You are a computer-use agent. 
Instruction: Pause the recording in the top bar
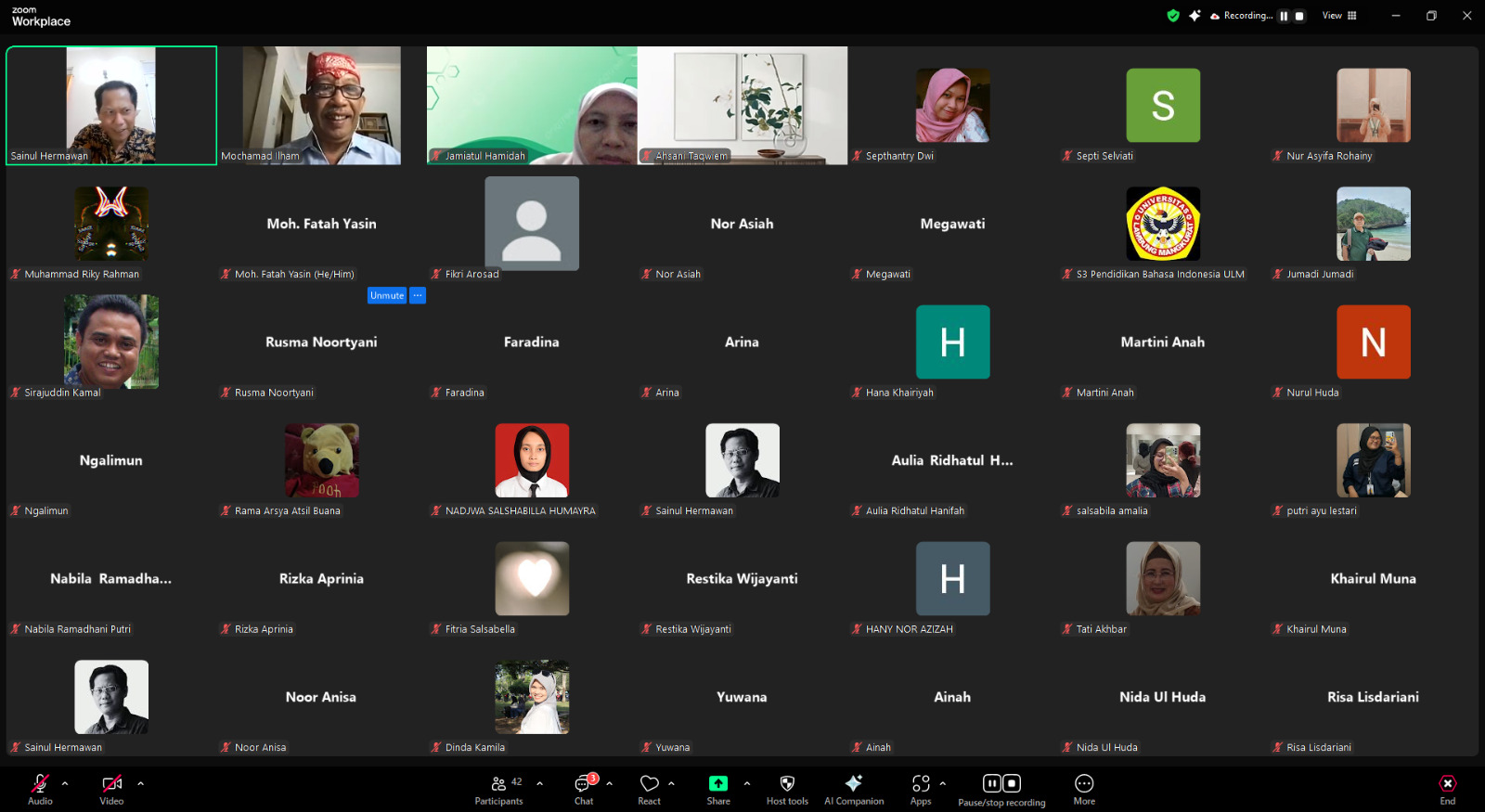pos(1284,16)
